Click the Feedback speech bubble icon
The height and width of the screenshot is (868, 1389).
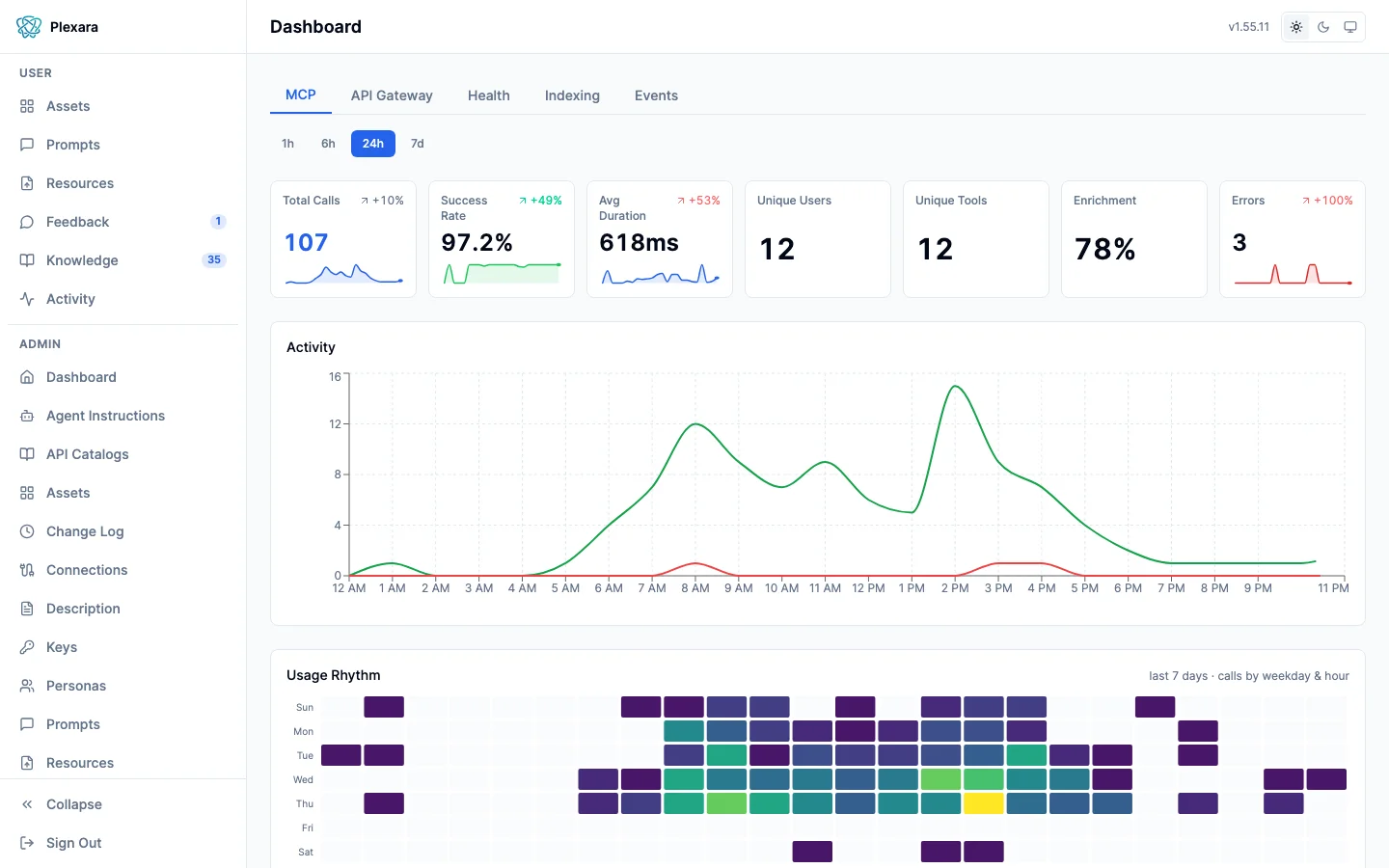[27, 222]
